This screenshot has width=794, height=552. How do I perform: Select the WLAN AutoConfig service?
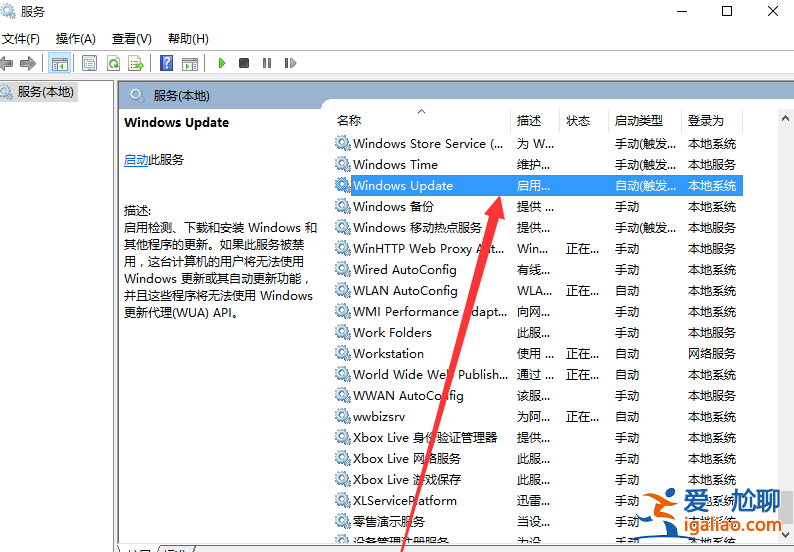(x=538, y=291)
